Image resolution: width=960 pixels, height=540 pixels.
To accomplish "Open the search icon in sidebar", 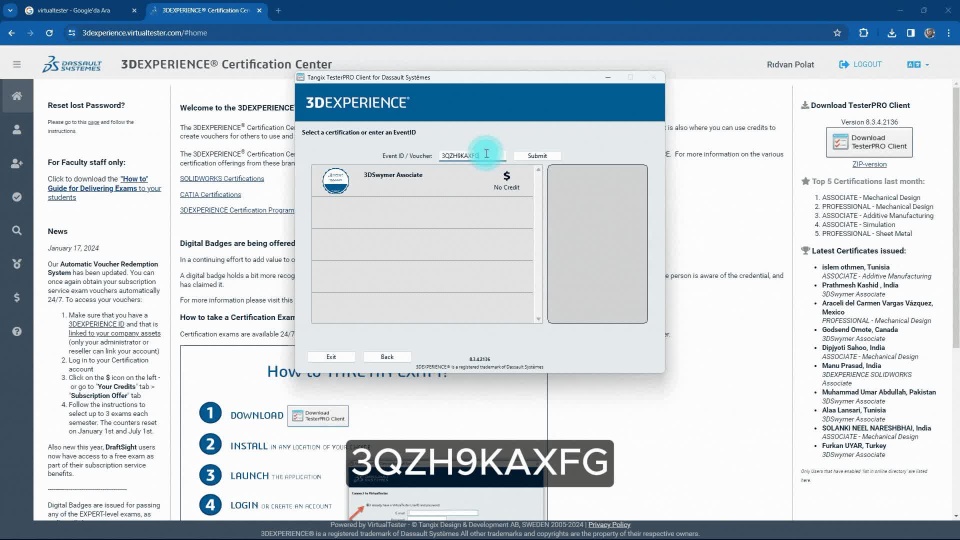I will coord(17,231).
